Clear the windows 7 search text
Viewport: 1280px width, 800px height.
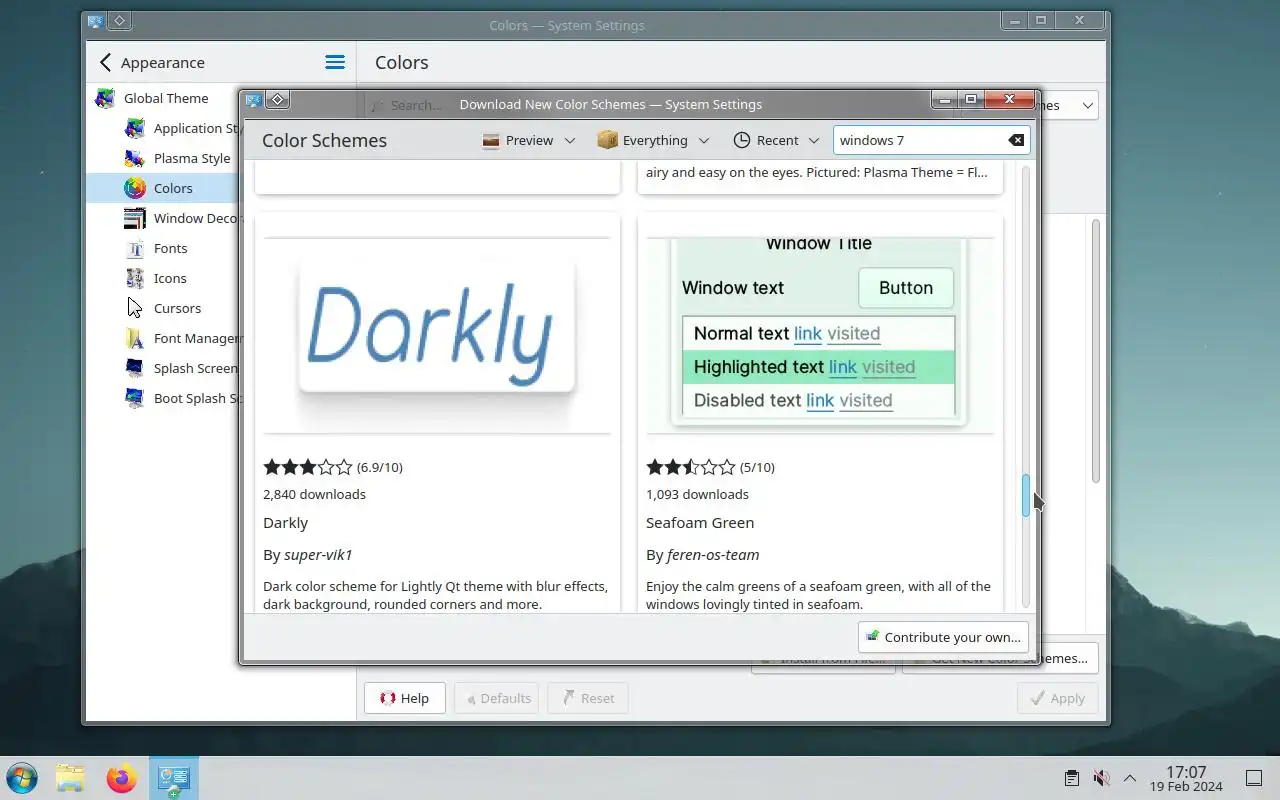coord(1016,140)
